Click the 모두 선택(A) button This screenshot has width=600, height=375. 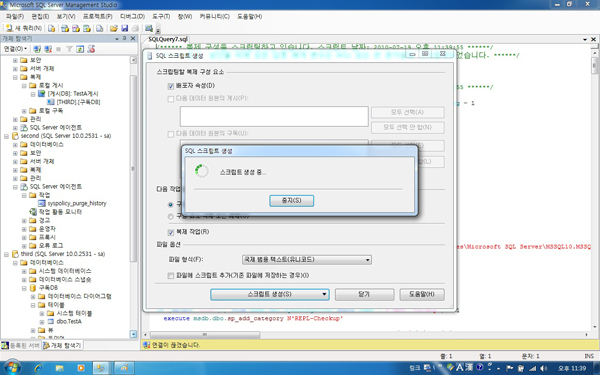(x=408, y=112)
